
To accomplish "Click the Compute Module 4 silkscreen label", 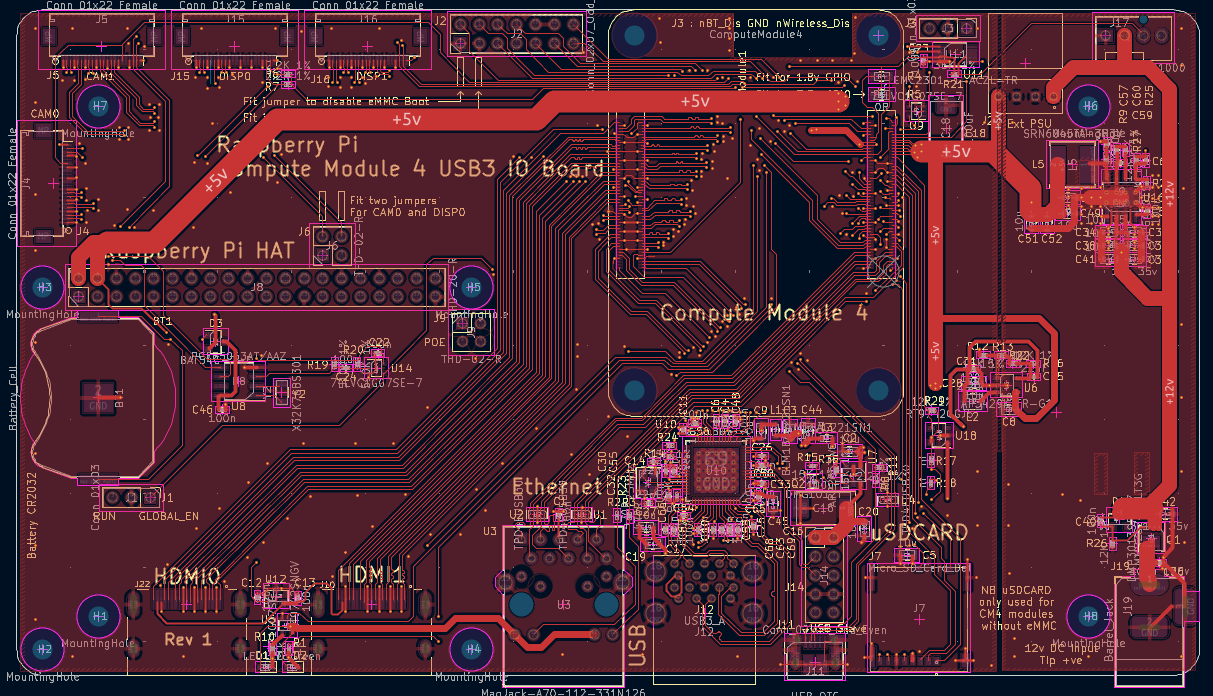I will click(763, 312).
